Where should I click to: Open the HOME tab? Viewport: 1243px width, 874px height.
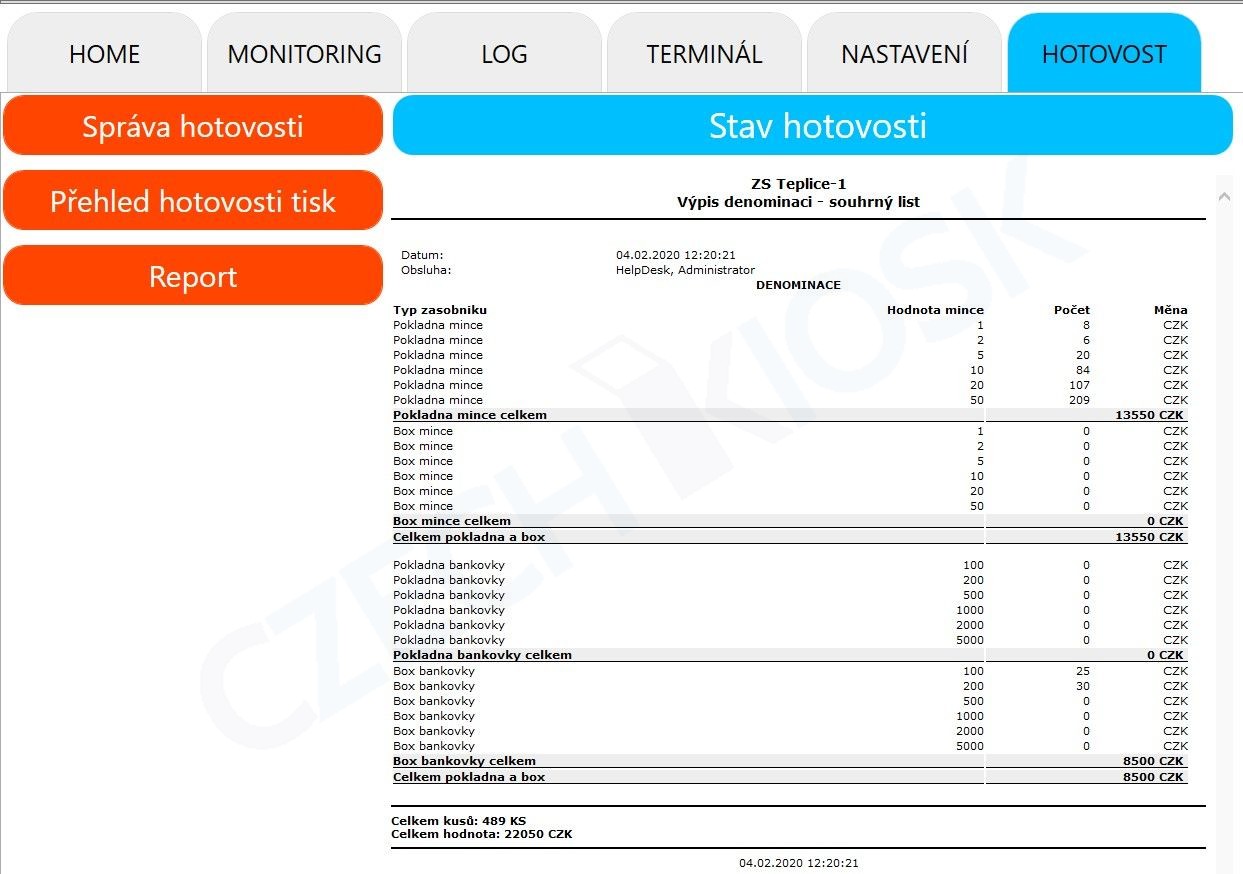104,53
